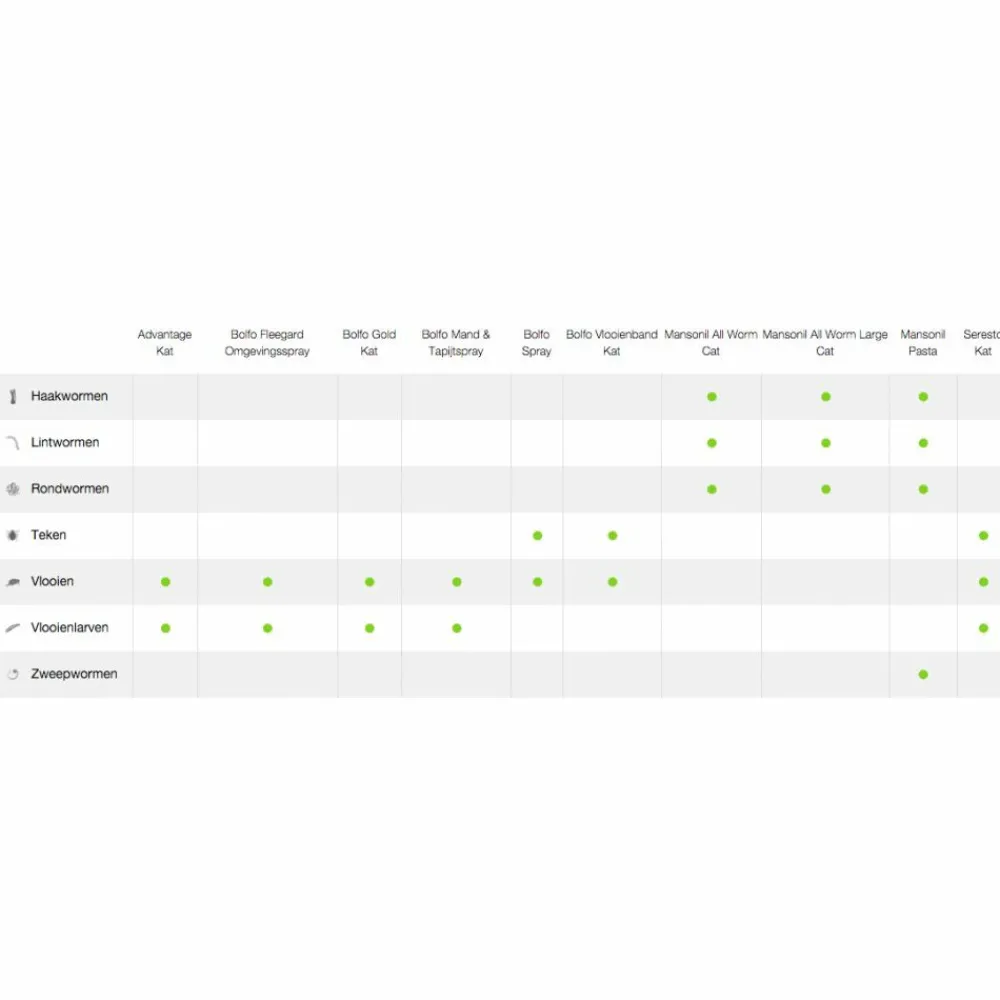Click the Haakwormen hookworm icon
Image resolution: width=1000 pixels, height=1000 pixels.
click(13, 397)
